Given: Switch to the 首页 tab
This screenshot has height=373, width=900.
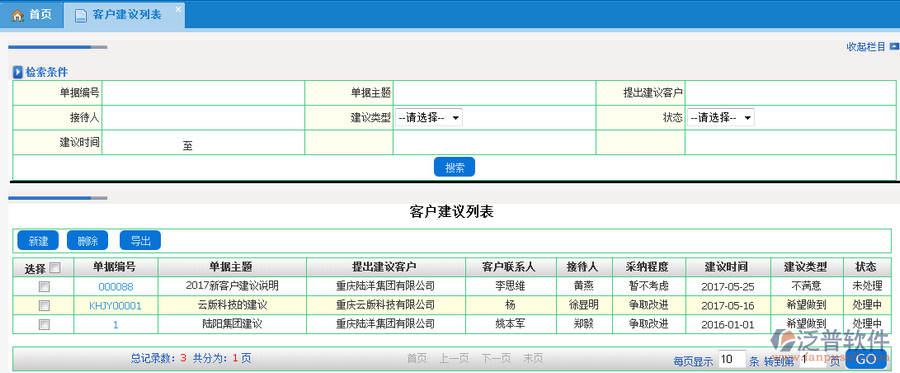Looking at the screenshot, I should coord(32,15).
